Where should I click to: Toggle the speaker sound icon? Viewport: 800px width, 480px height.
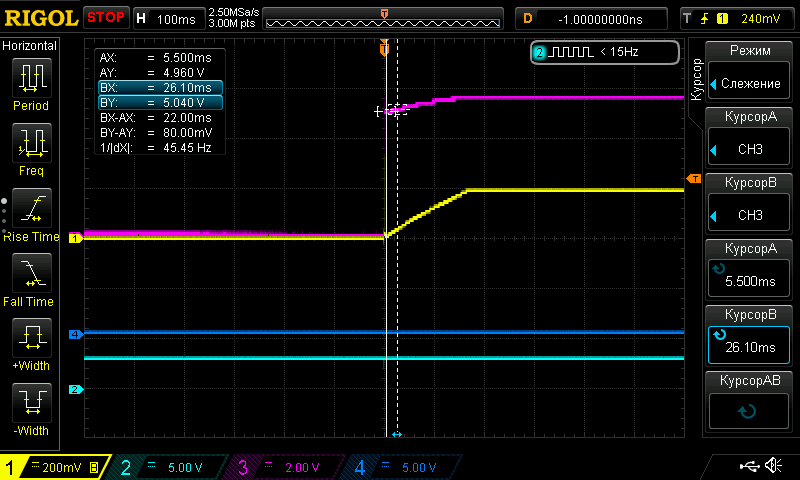pyautogui.click(x=773, y=467)
